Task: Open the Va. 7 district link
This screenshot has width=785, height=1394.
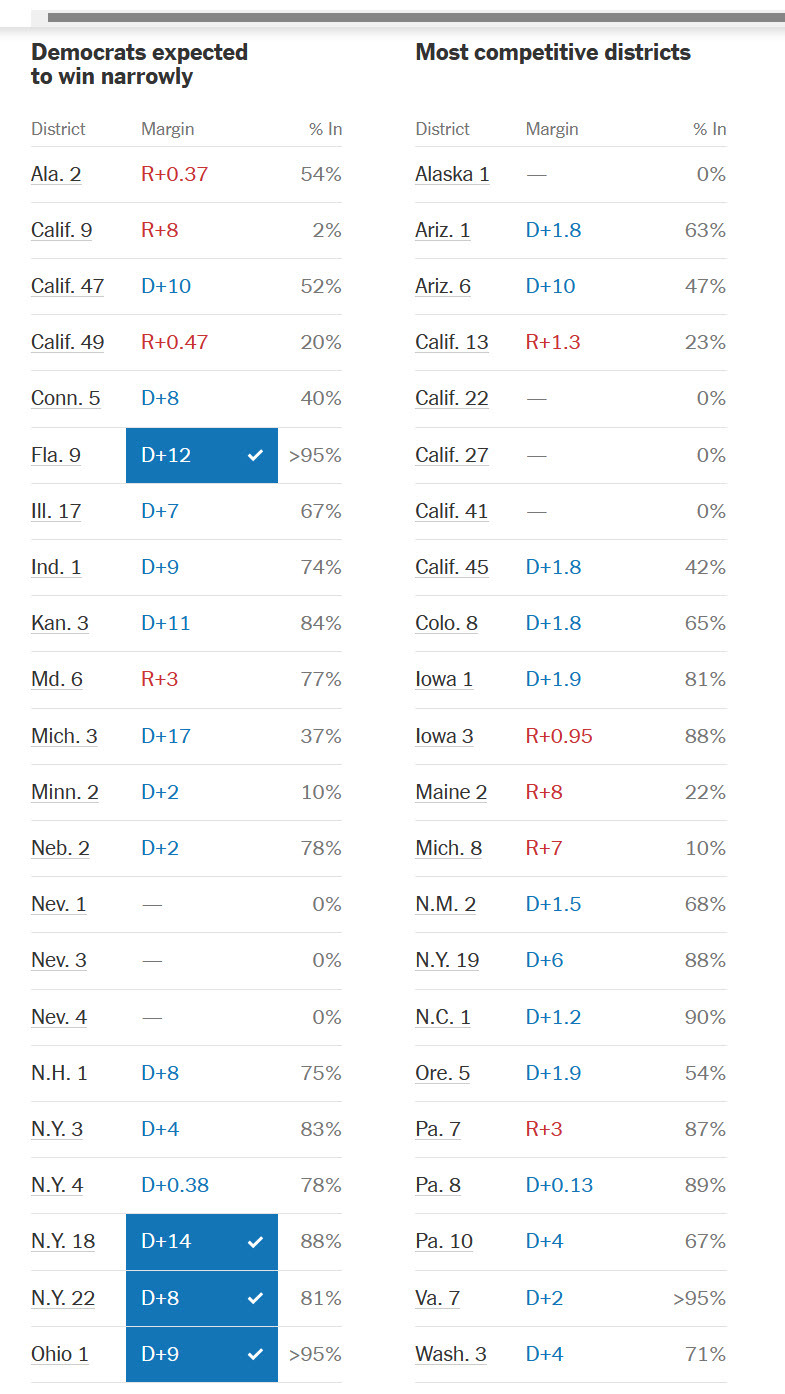Action: (x=437, y=1298)
